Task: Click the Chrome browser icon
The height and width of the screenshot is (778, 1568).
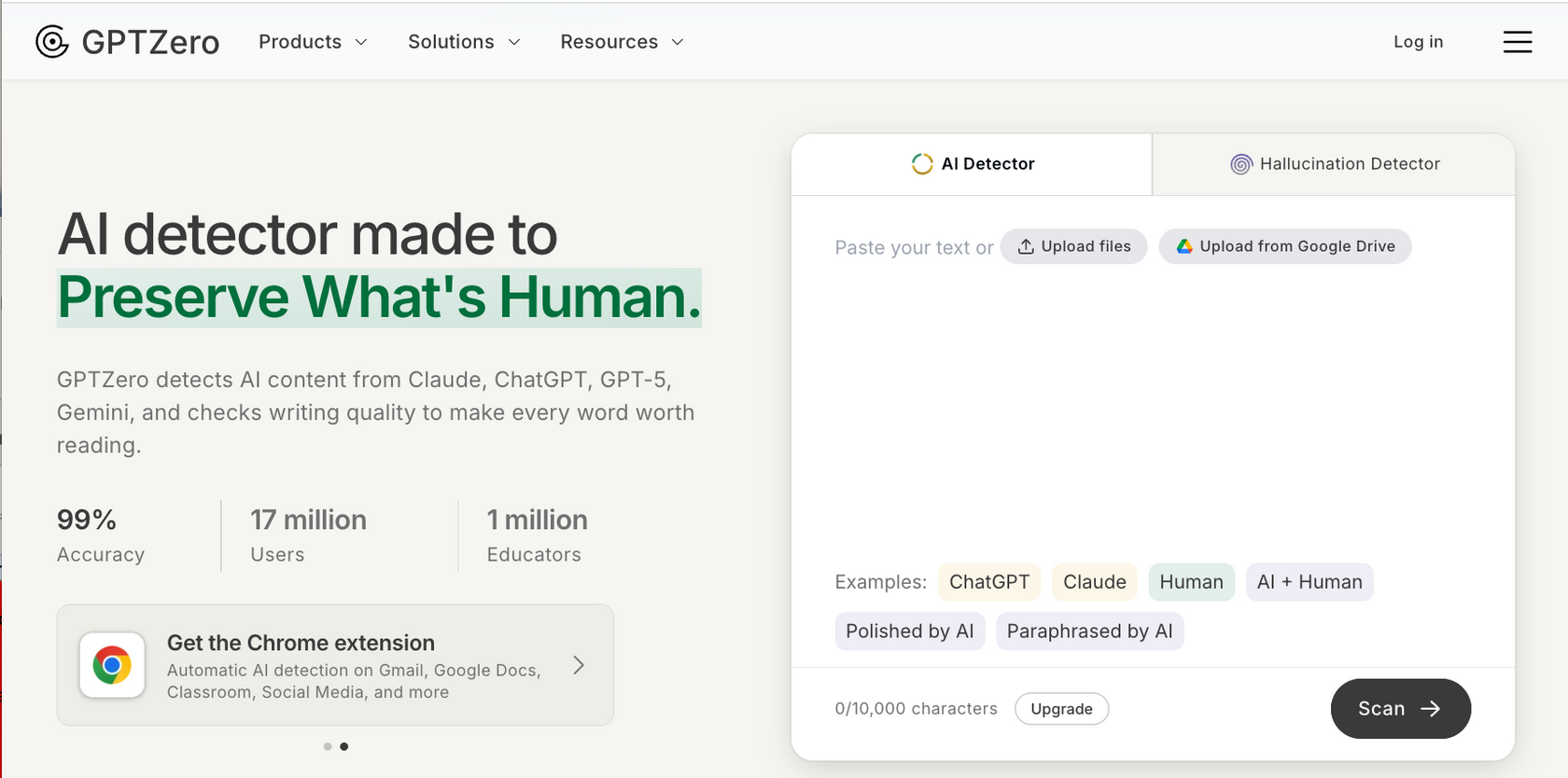Action: point(112,665)
